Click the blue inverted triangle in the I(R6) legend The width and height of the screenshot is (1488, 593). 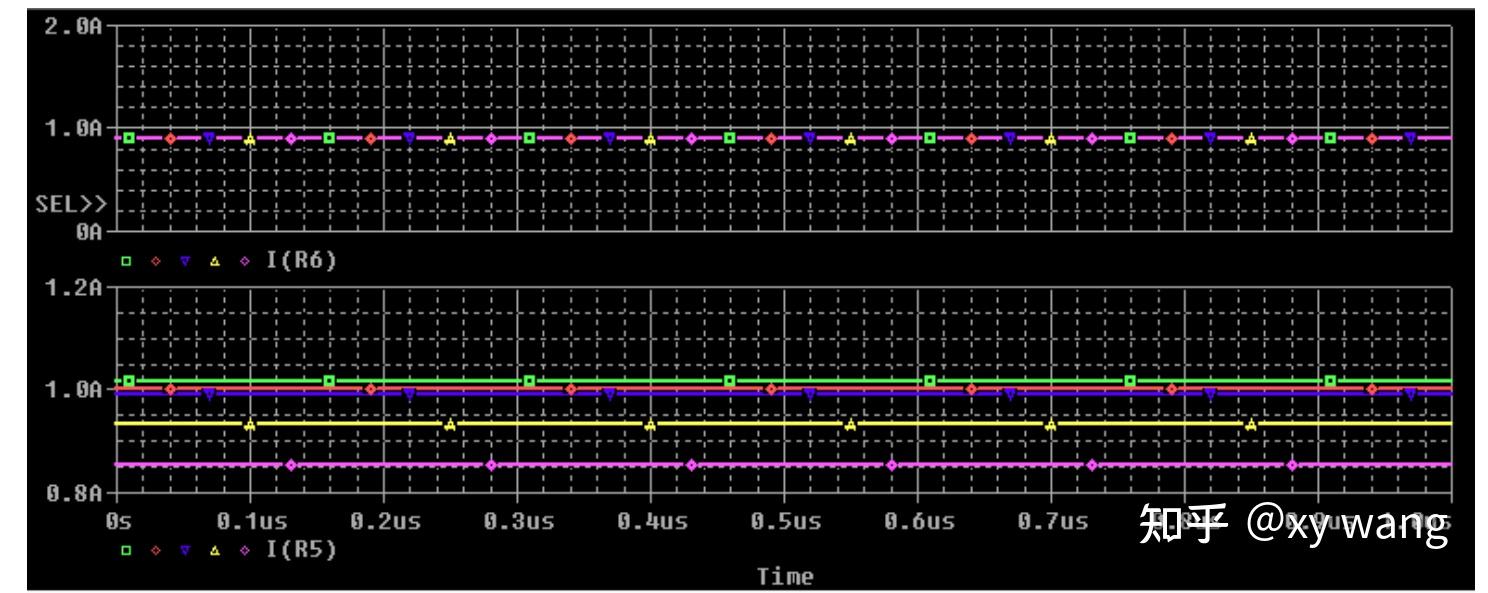click(x=185, y=261)
